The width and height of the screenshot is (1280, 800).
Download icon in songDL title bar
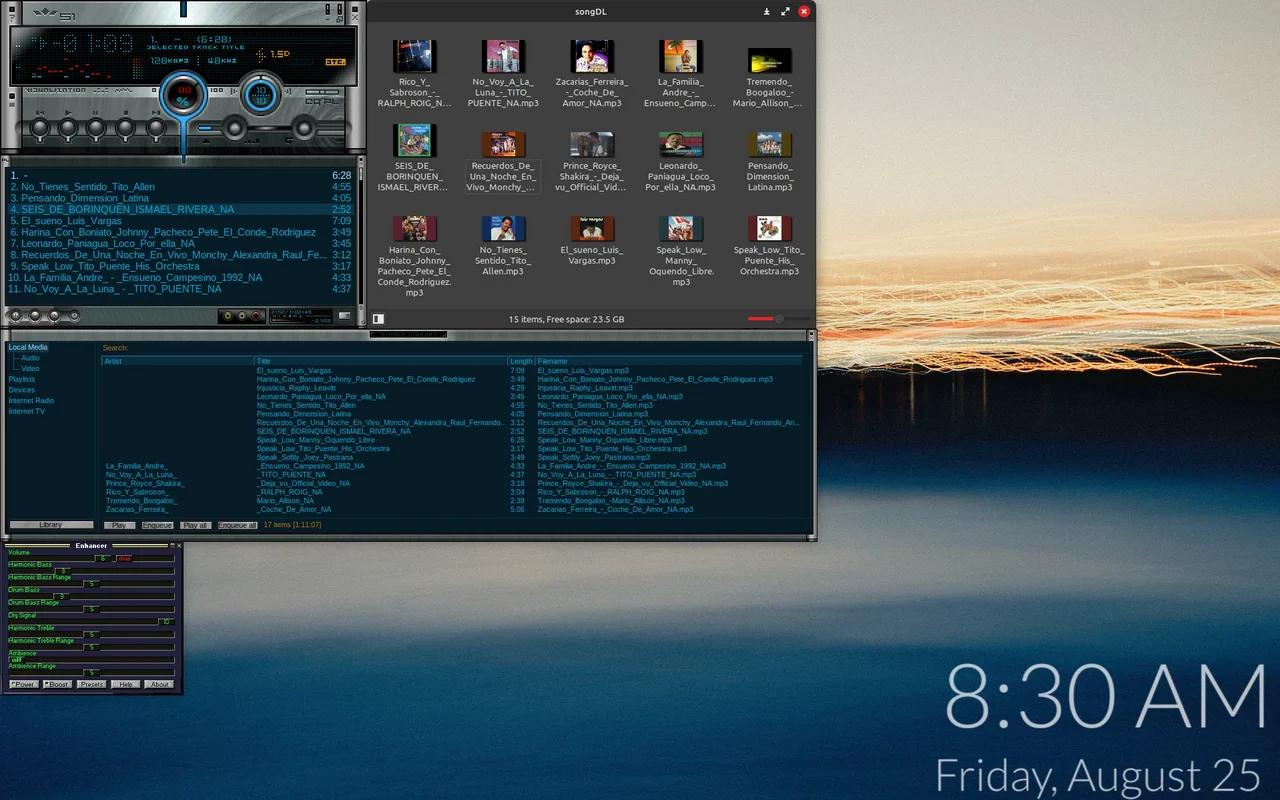click(x=767, y=11)
